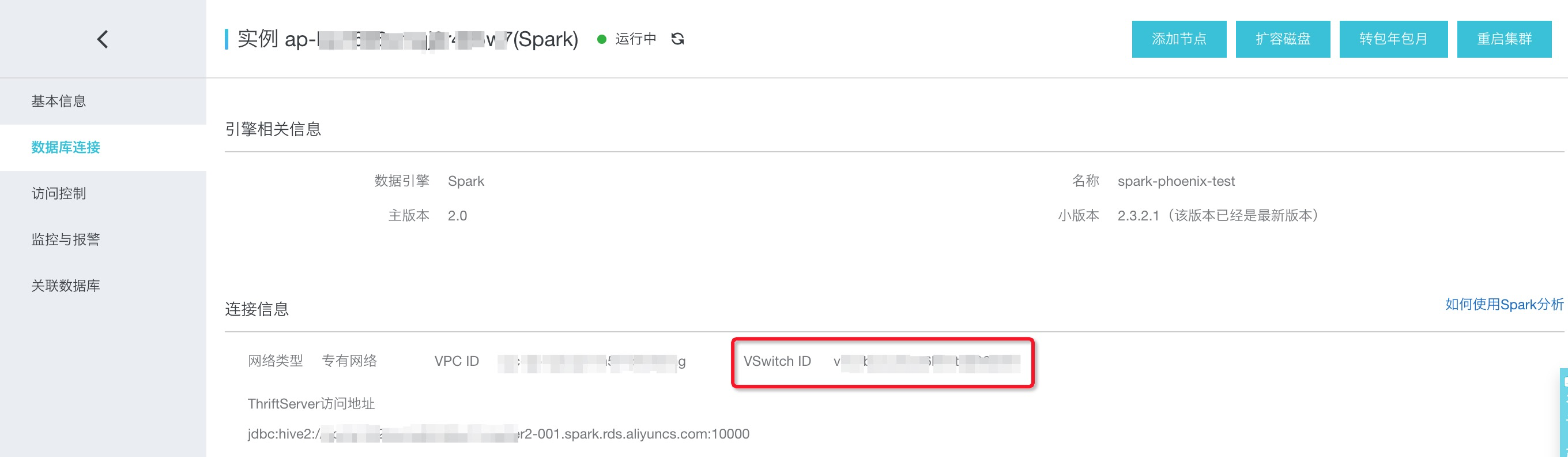
Task: Click the 添加节点 button
Action: (x=1178, y=39)
